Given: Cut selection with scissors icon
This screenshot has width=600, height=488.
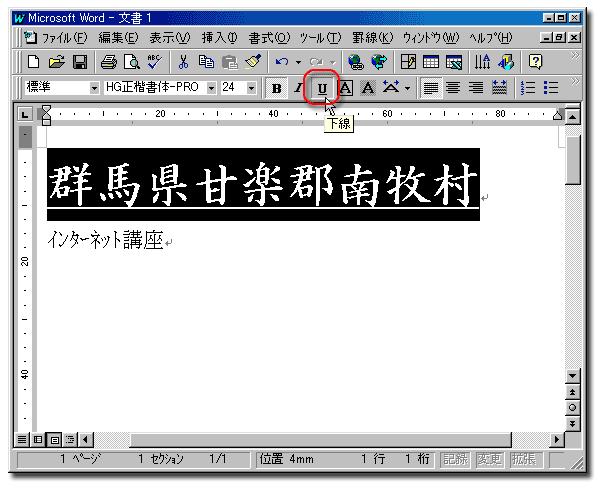Looking at the screenshot, I should pos(184,62).
